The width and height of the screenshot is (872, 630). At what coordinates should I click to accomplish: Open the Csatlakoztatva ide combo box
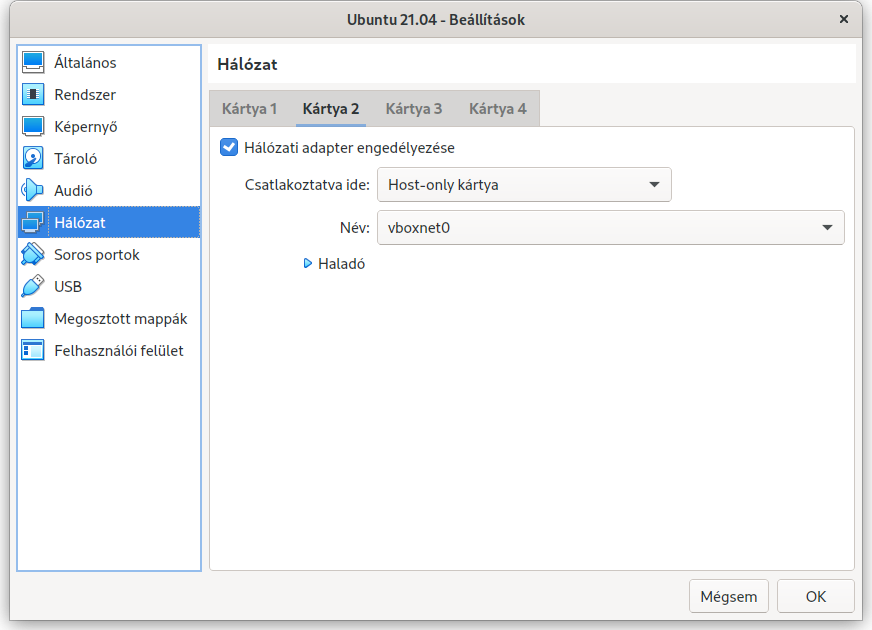pyautogui.click(x=524, y=185)
